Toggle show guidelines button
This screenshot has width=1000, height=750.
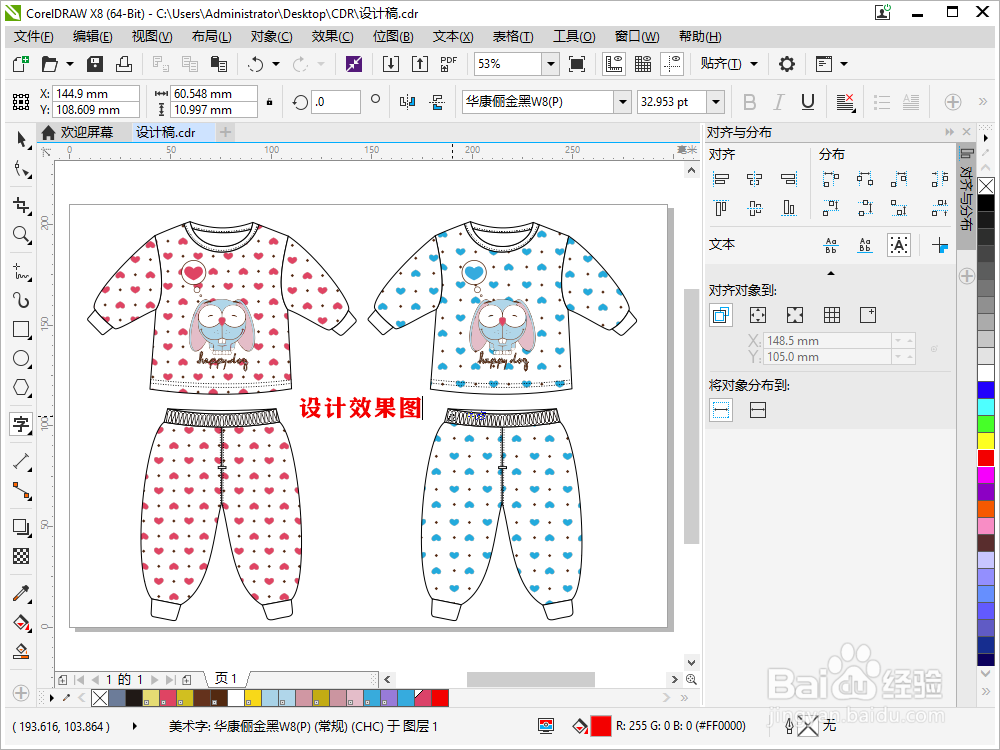(x=672, y=64)
